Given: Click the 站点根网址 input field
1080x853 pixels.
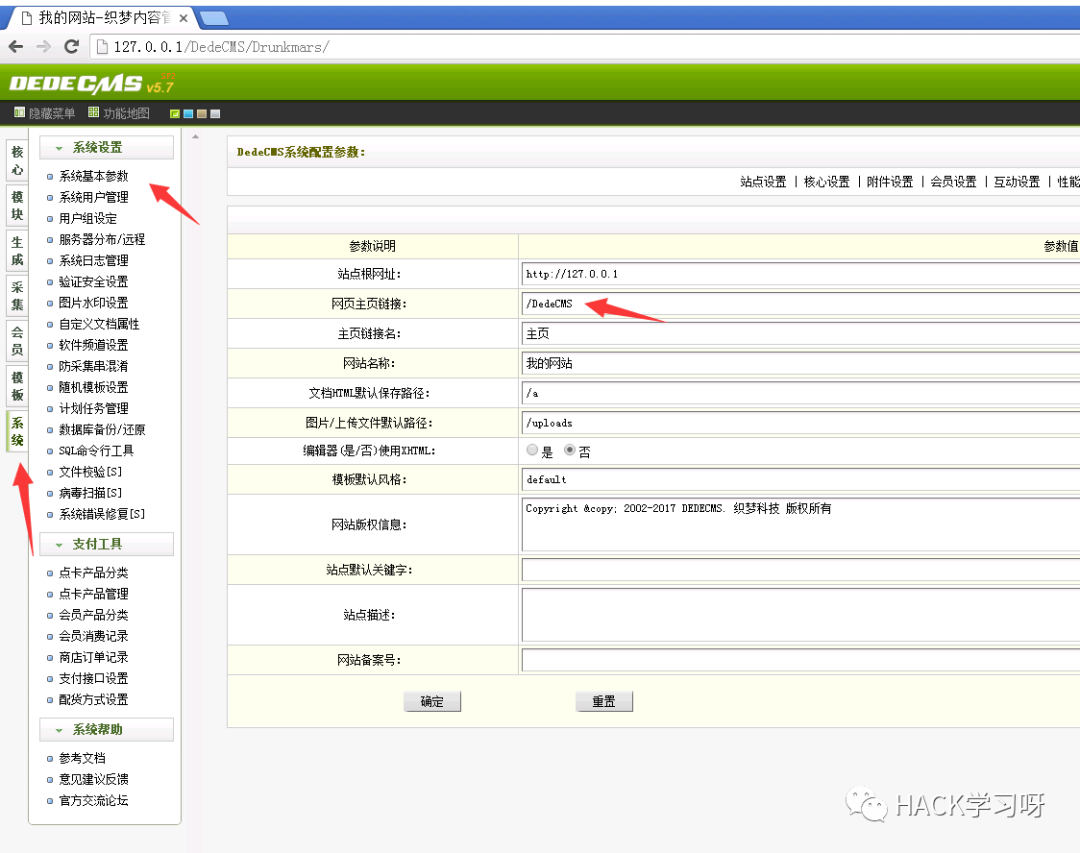Looking at the screenshot, I should 800,274.
